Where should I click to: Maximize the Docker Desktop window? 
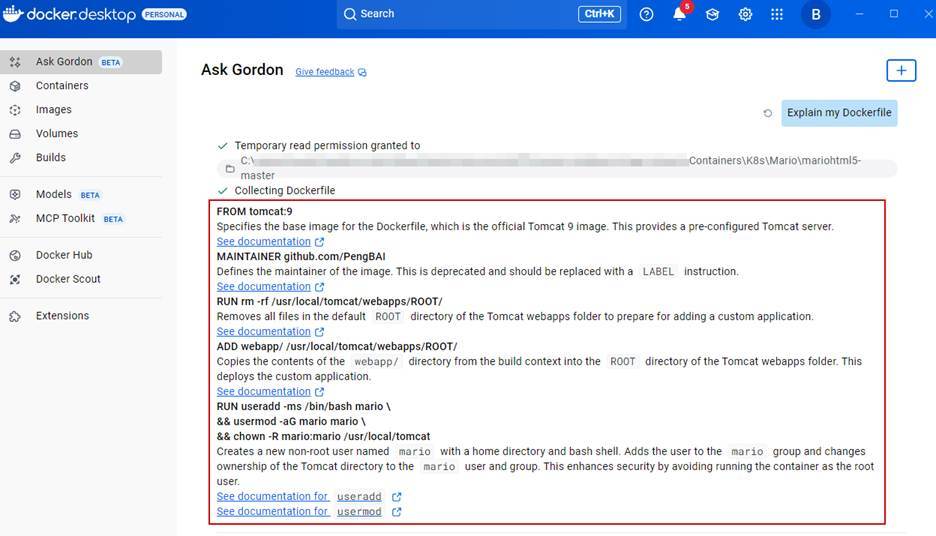[894, 14]
